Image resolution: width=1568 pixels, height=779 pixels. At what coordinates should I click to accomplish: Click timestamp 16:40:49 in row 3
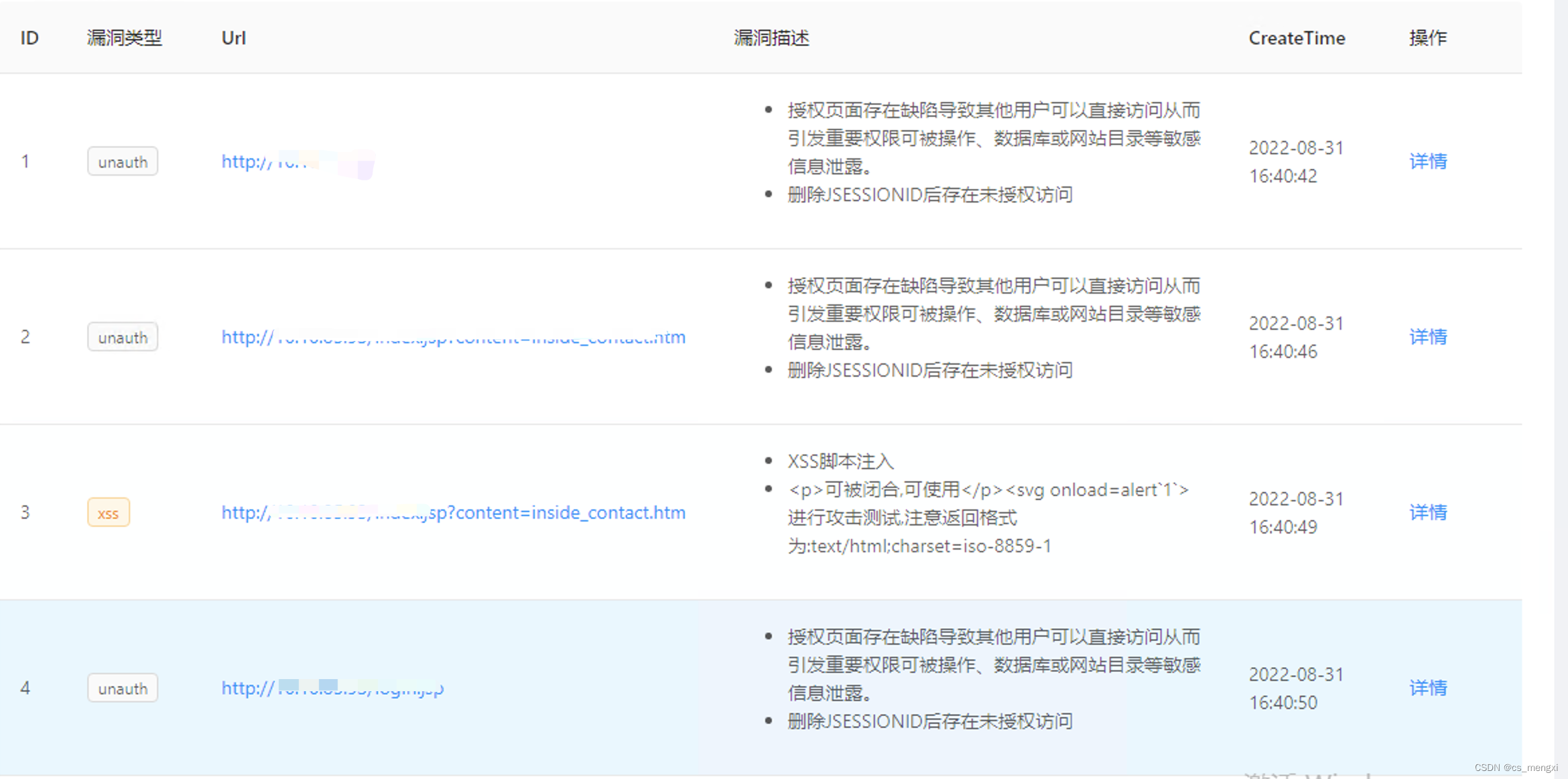[x=1283, y=528]
